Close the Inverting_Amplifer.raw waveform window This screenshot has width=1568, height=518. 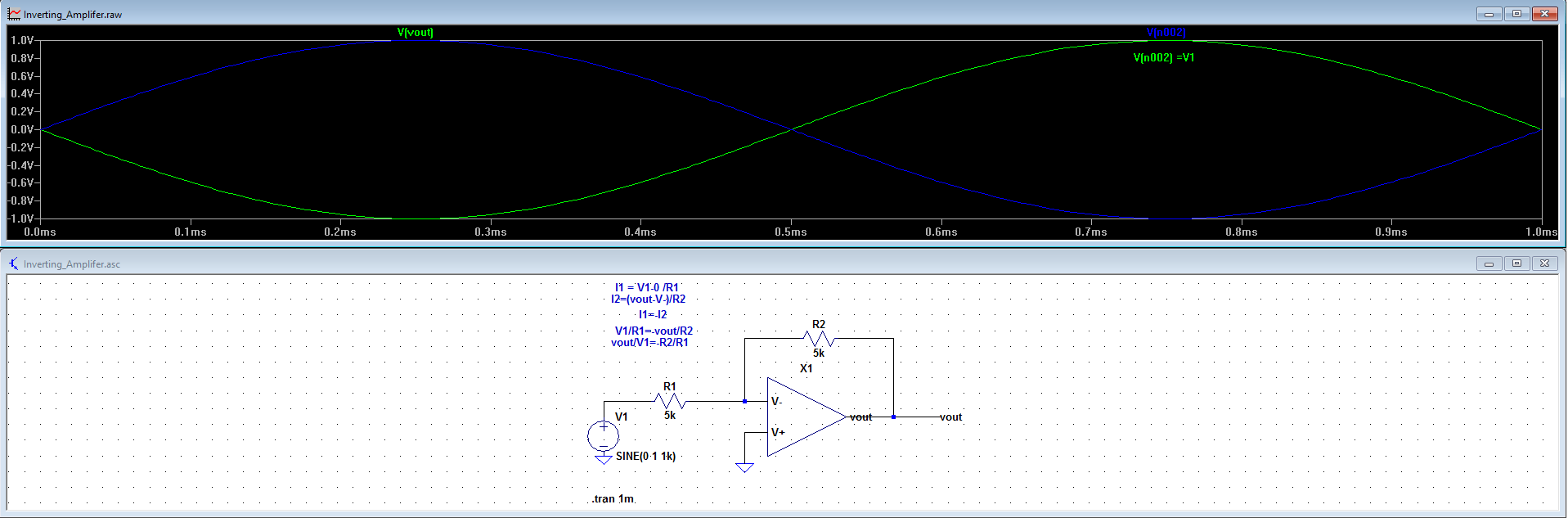coord(1544,14)
